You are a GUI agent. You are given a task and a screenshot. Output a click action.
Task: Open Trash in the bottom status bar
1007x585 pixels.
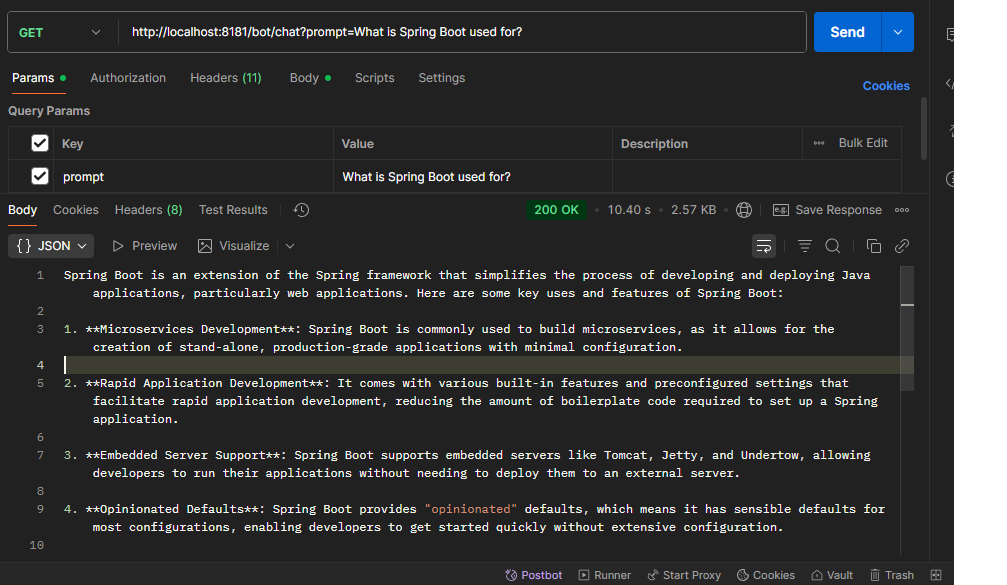tap(890, 575)
